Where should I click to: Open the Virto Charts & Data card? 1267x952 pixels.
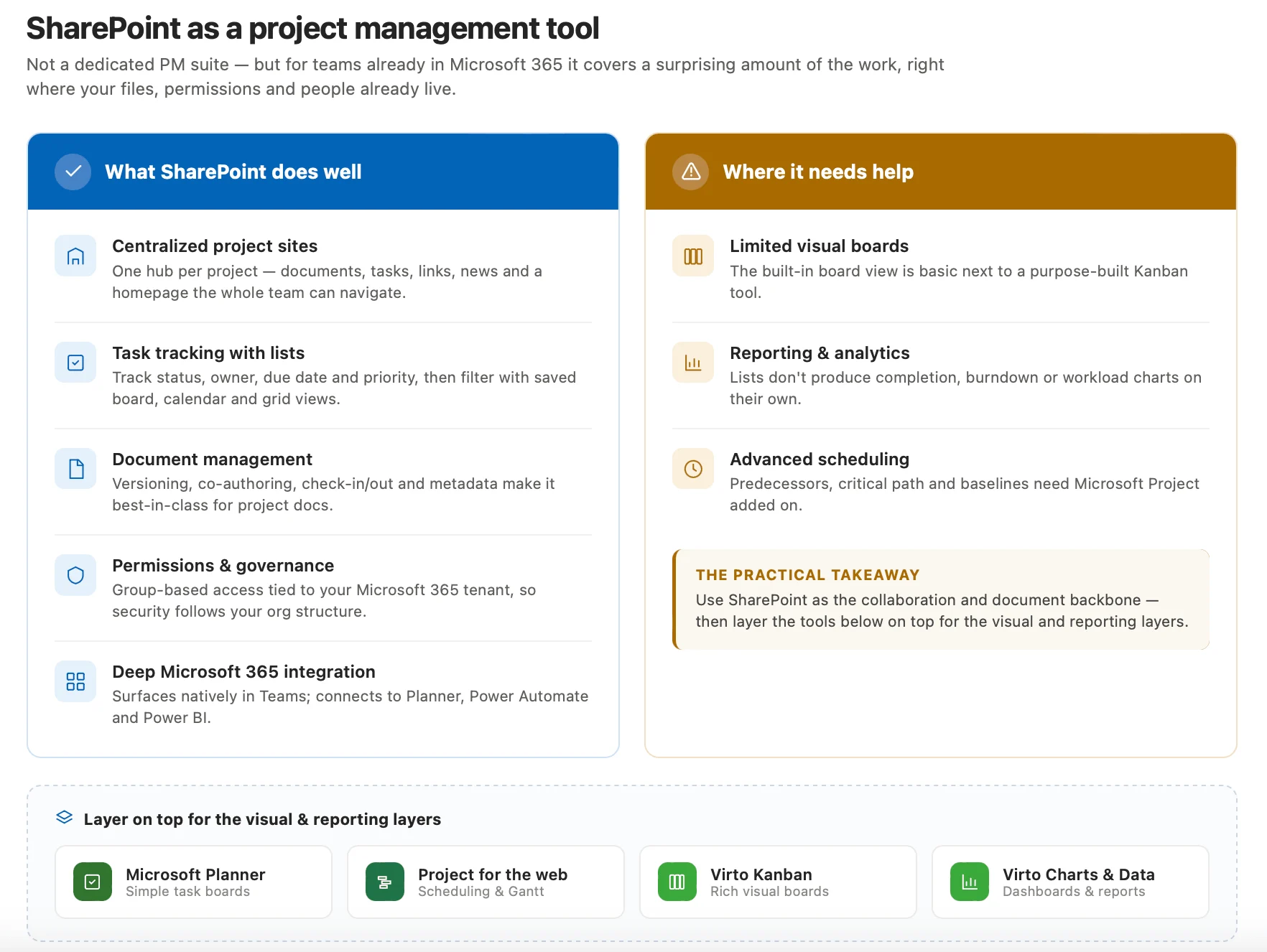[x=1070, y=882]
